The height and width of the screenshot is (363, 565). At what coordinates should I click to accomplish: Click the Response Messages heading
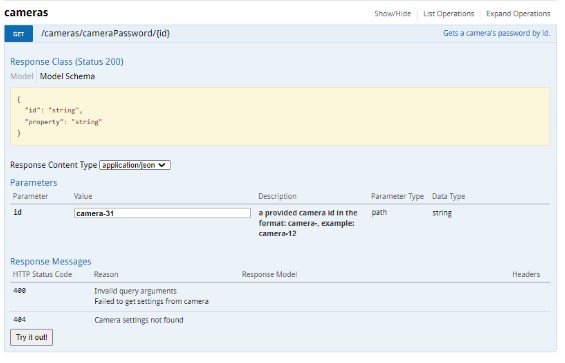(x=51, y=261)
